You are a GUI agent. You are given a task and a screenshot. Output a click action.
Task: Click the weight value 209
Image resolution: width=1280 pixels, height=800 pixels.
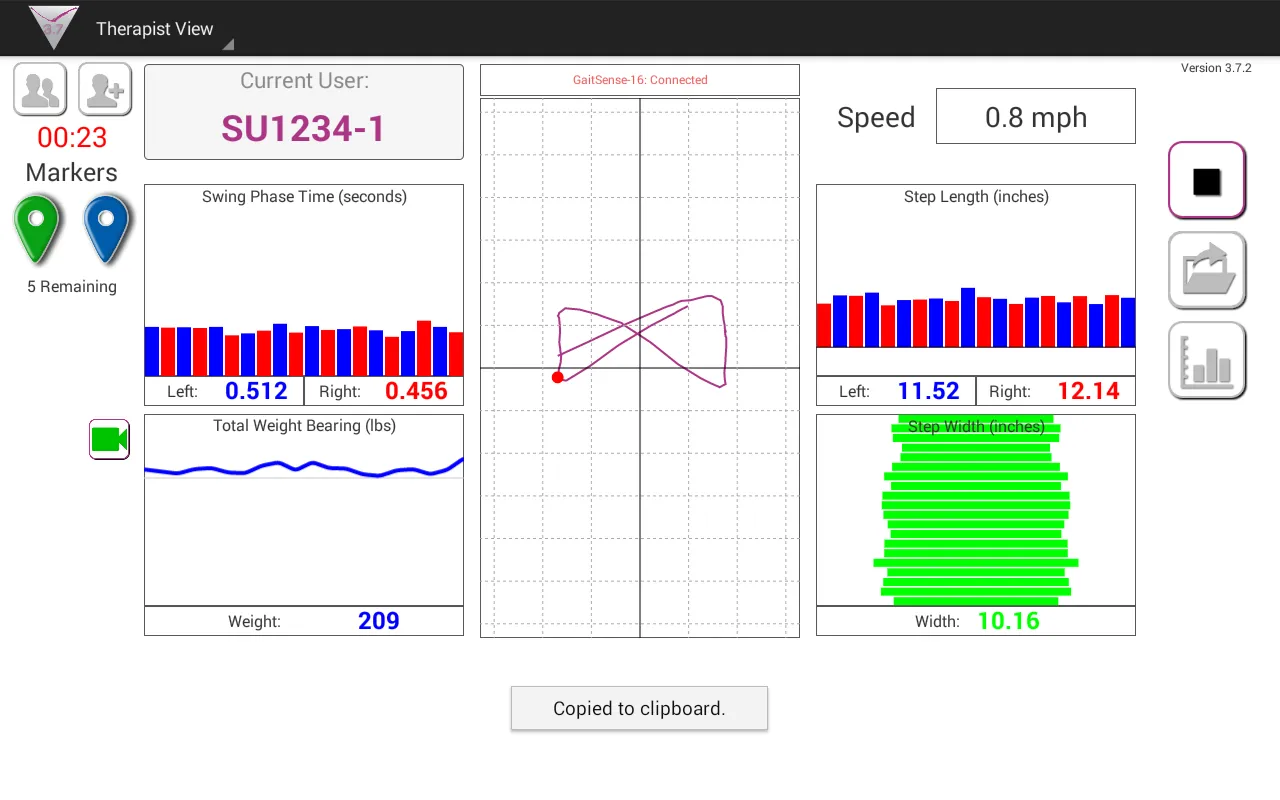click(x=379, y=621)
